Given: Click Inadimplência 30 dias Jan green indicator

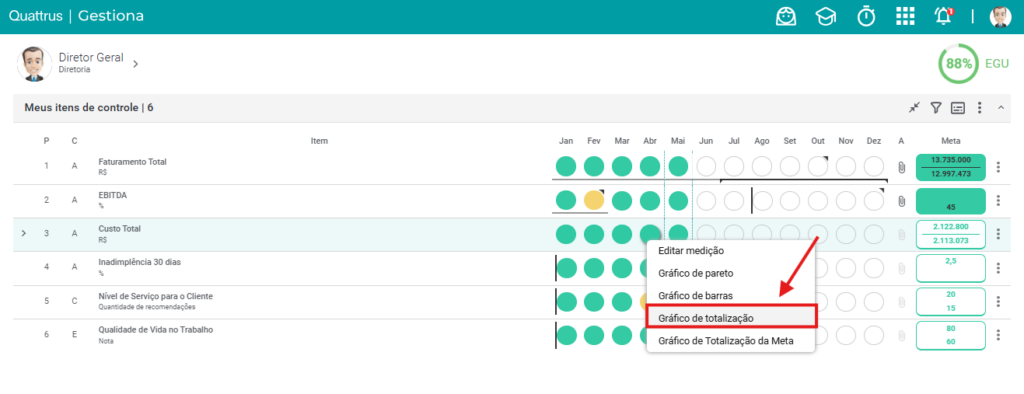Looking at the screenshot, I should [x=566, y=267].
